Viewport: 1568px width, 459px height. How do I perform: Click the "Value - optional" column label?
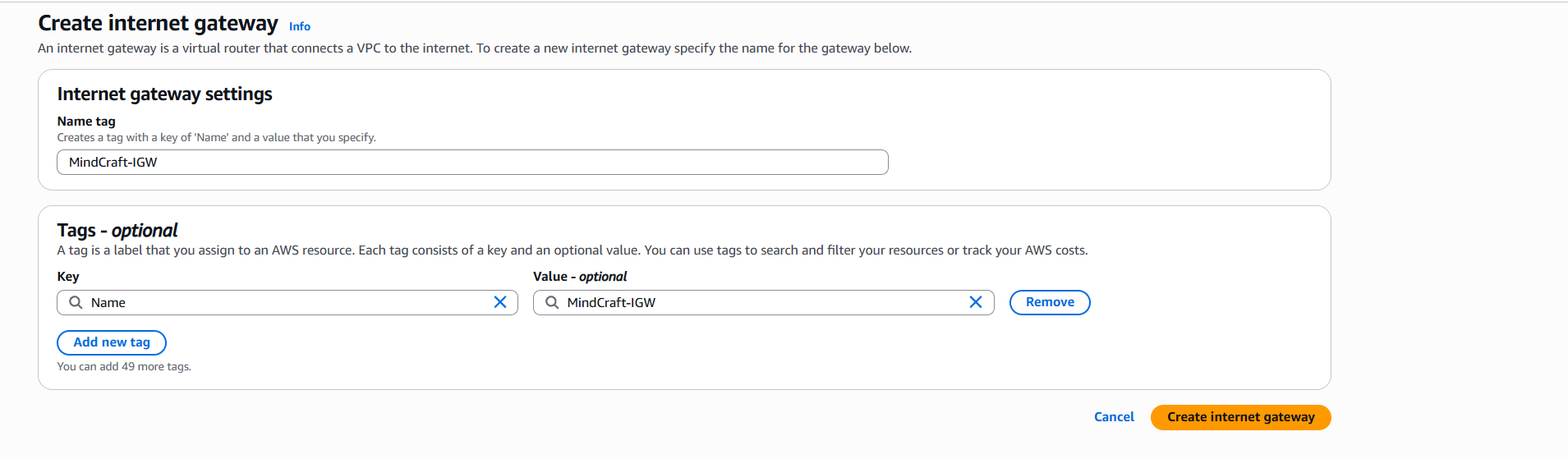point(580,277)
